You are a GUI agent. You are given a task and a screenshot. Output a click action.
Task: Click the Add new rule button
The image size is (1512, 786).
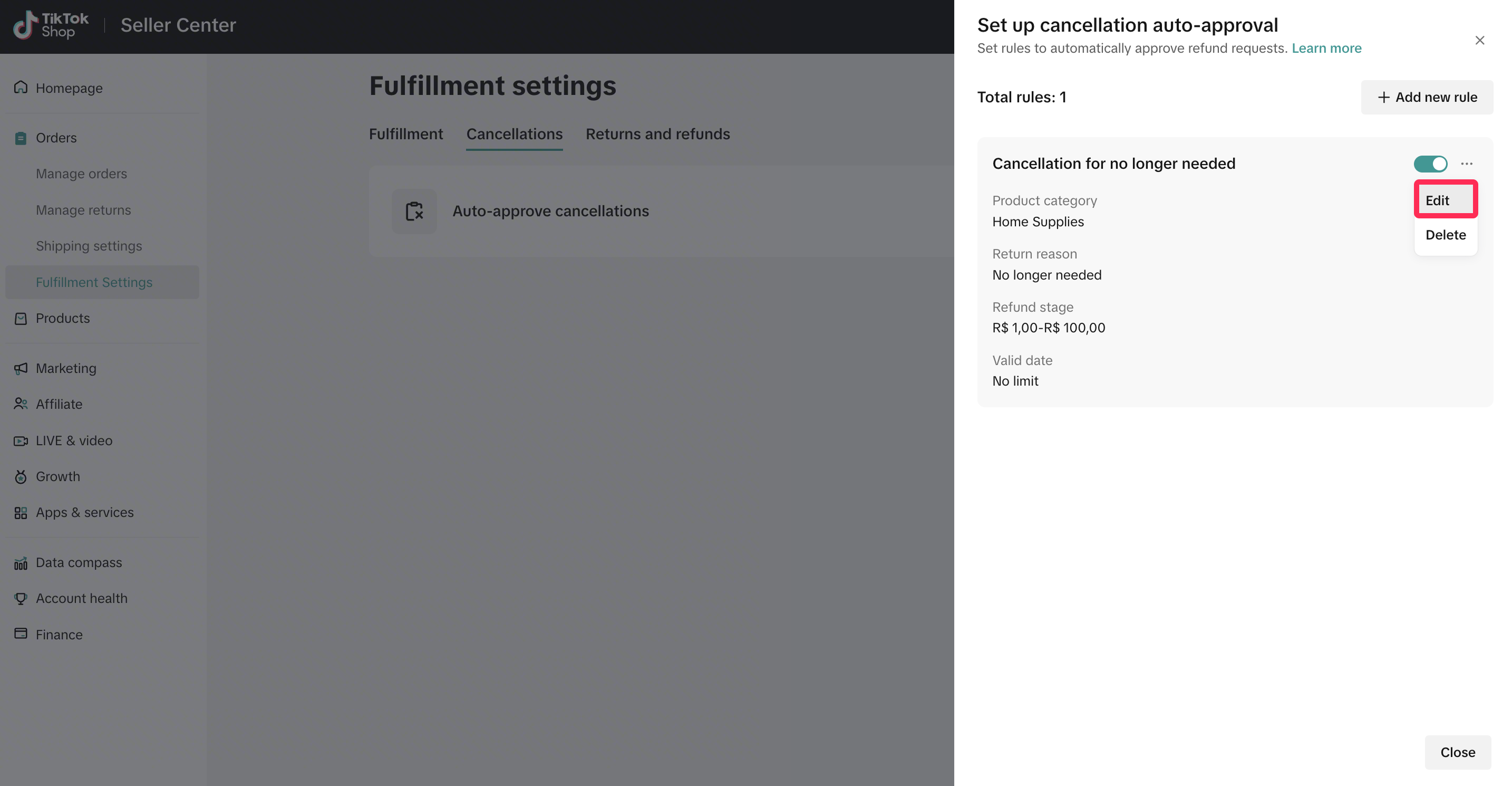pyautogui.click(x=1427, y=98)
